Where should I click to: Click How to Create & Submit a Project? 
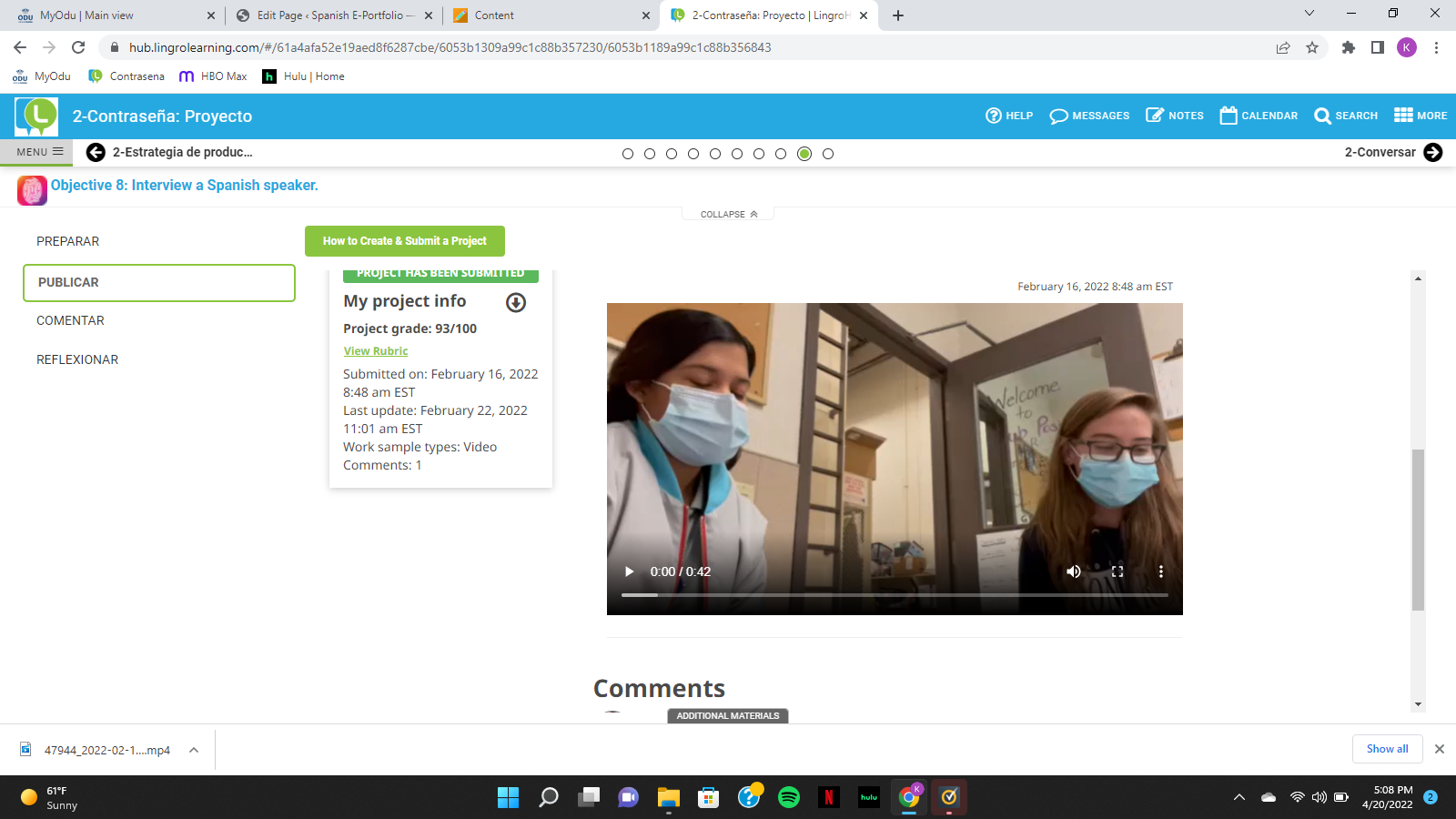click(x=404, y=241)
